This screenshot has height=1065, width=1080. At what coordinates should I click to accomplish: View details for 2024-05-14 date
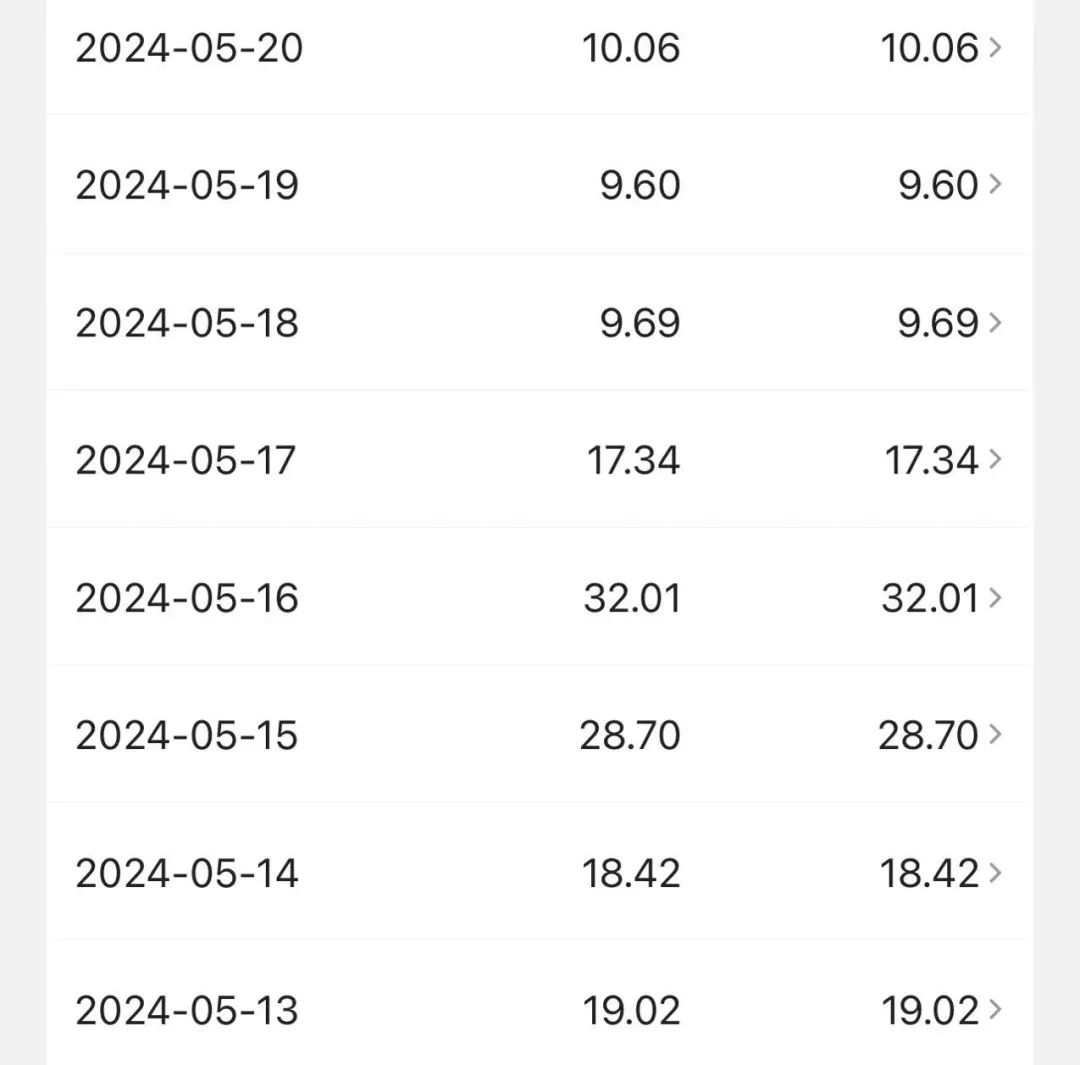click(x=187, y=873)
